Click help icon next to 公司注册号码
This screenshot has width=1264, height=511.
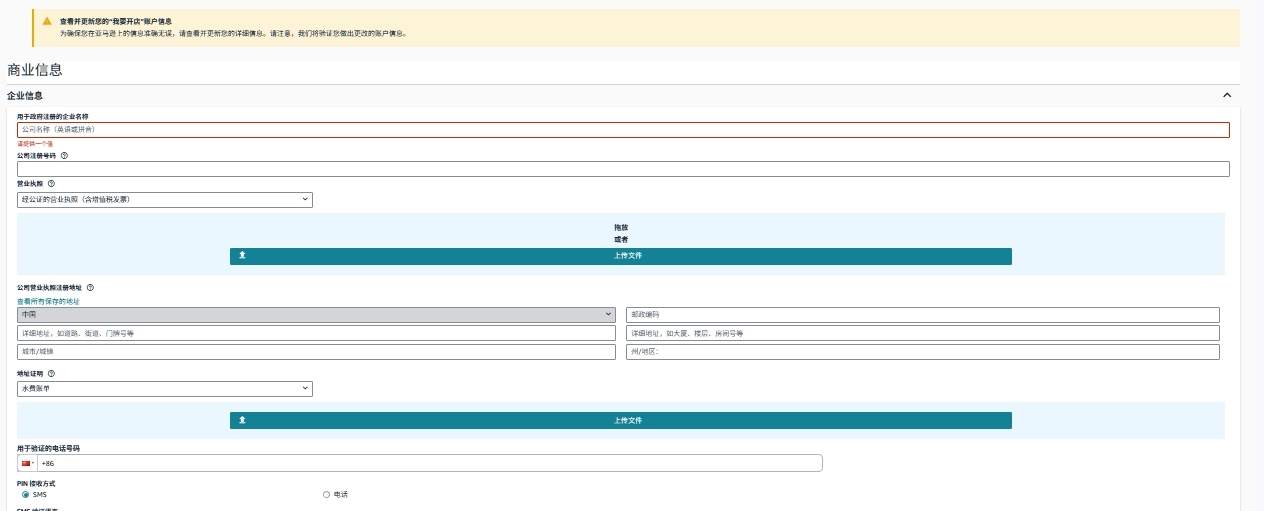pyautogui.click(x=64, y=156)
